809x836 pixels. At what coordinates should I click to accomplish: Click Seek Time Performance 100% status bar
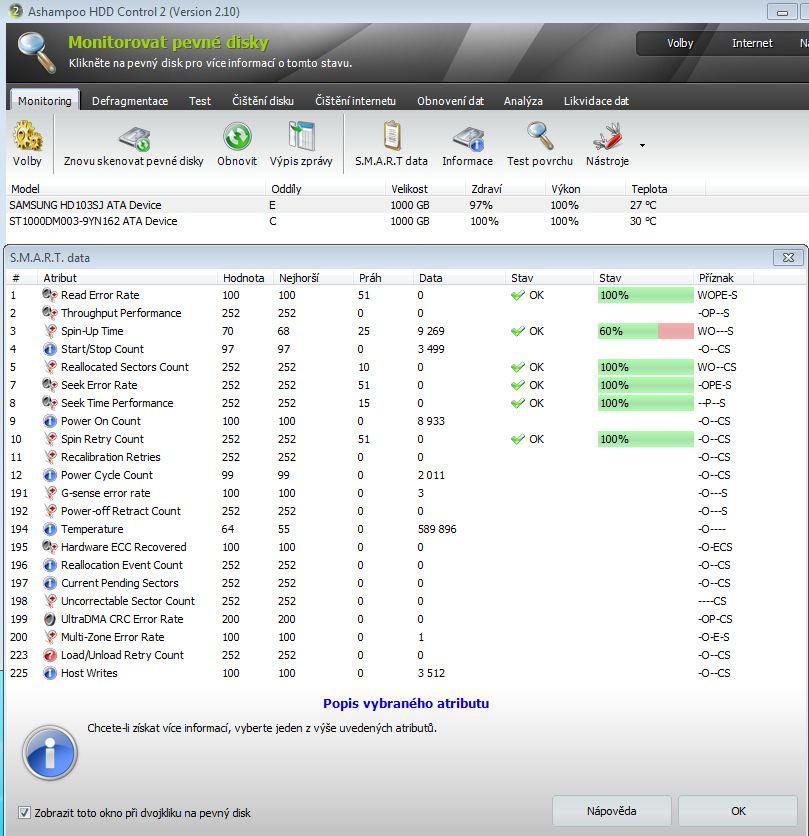pyautogui.click(x=645, y=403)
